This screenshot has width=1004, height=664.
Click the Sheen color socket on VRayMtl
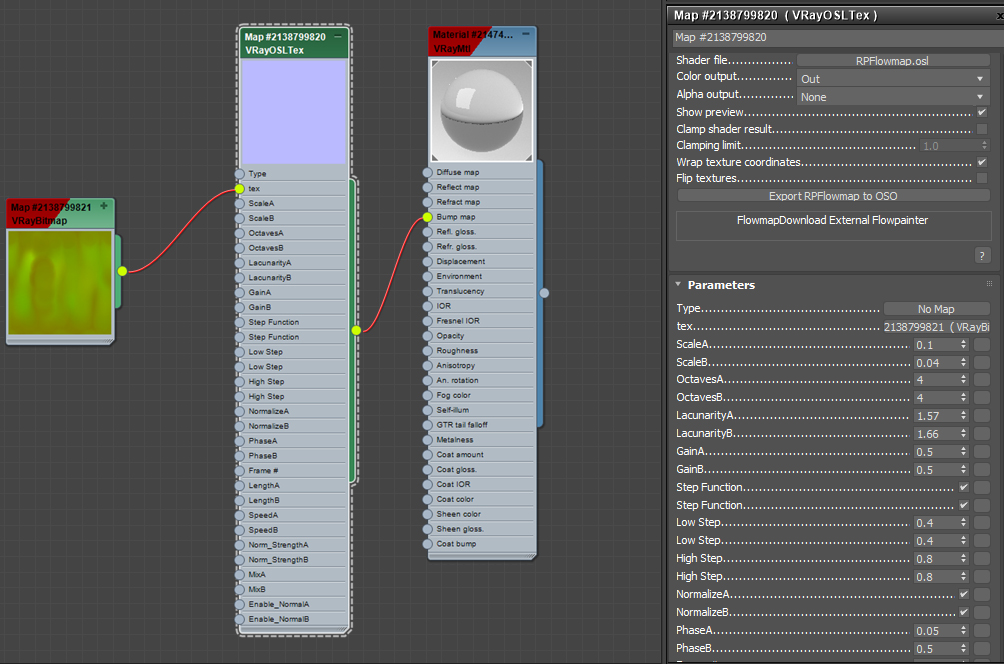[428, 514]
